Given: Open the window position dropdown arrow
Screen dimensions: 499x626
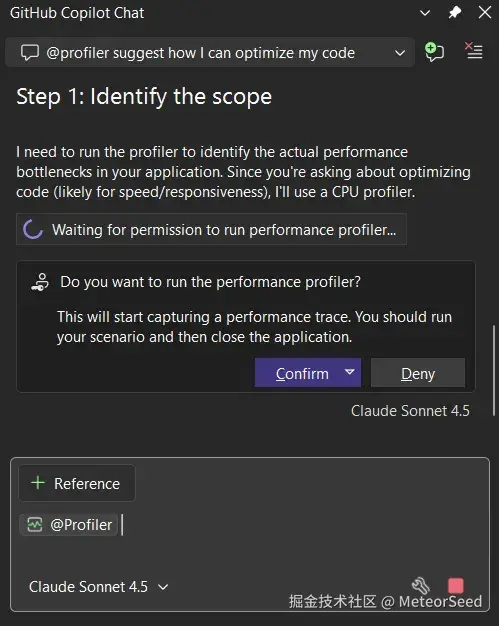Looking at the screenshot, I should click(x=425, y=13).
